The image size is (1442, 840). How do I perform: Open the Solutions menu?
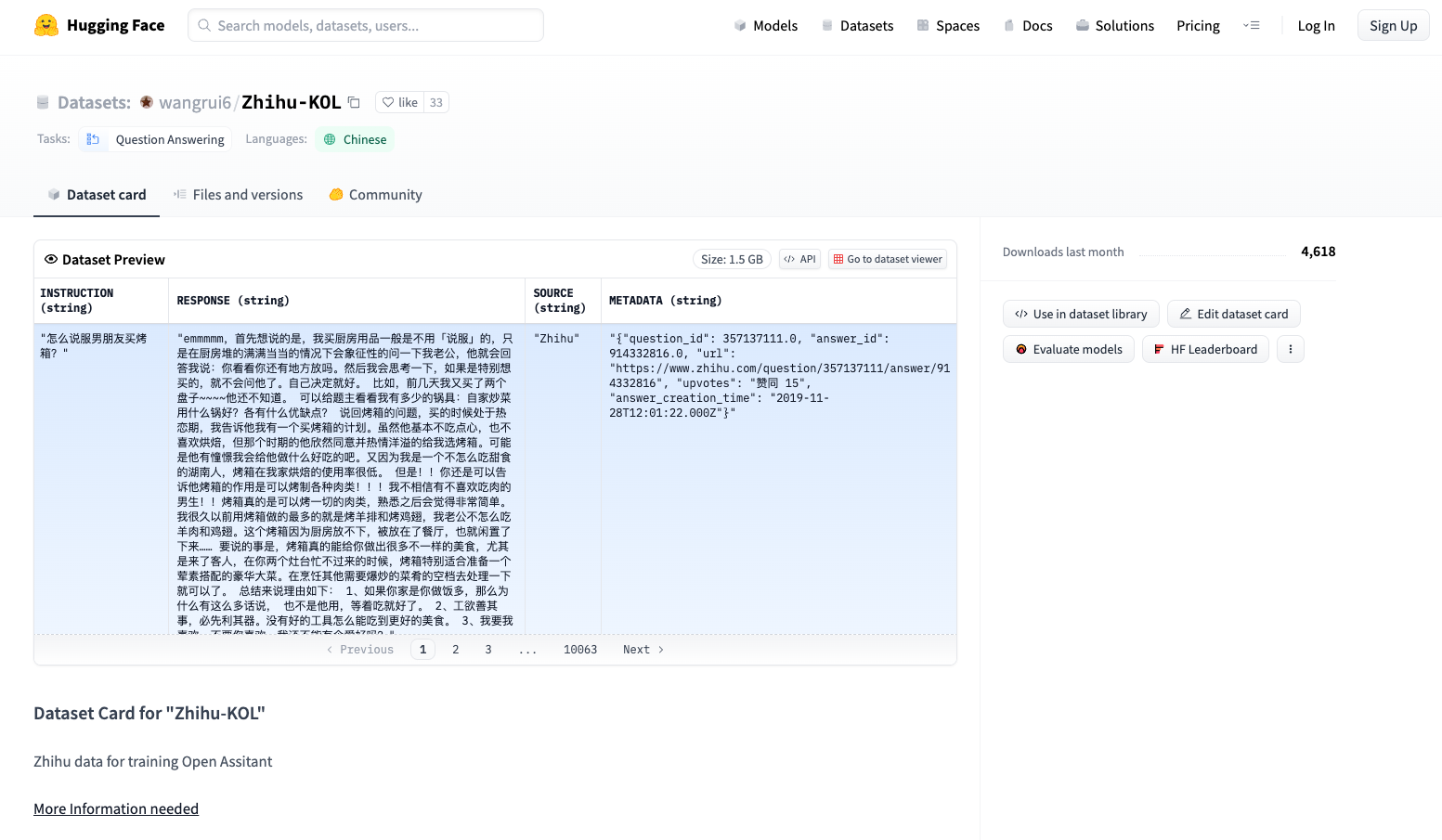(x=1115, y=26)
